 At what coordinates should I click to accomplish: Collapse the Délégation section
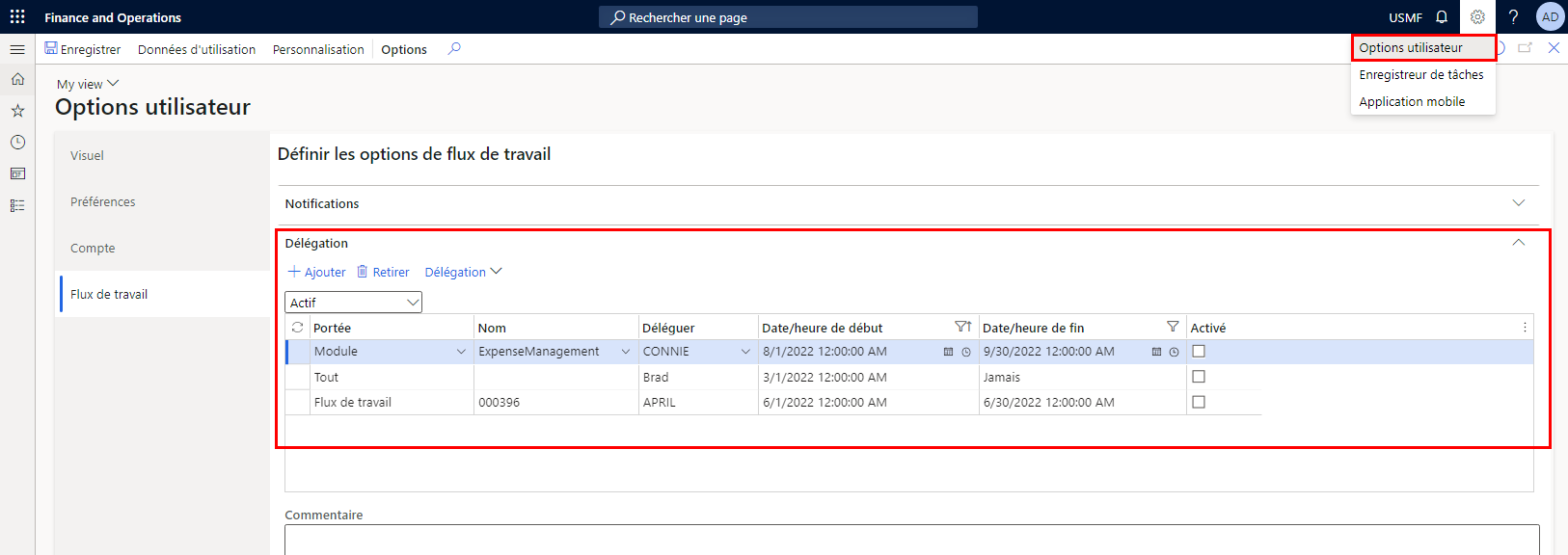click(1519, 243)
